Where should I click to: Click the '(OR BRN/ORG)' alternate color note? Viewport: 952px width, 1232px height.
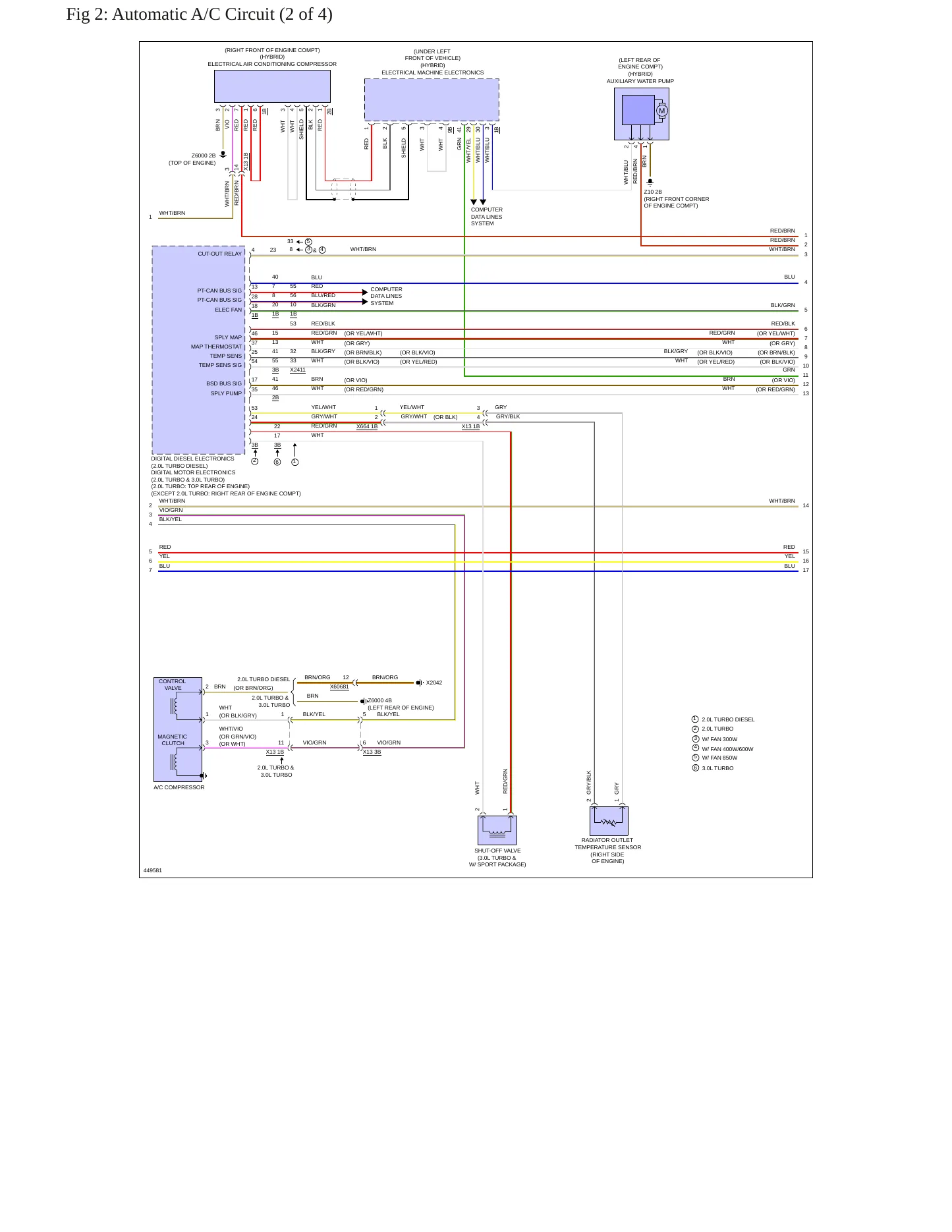[253, 688]
